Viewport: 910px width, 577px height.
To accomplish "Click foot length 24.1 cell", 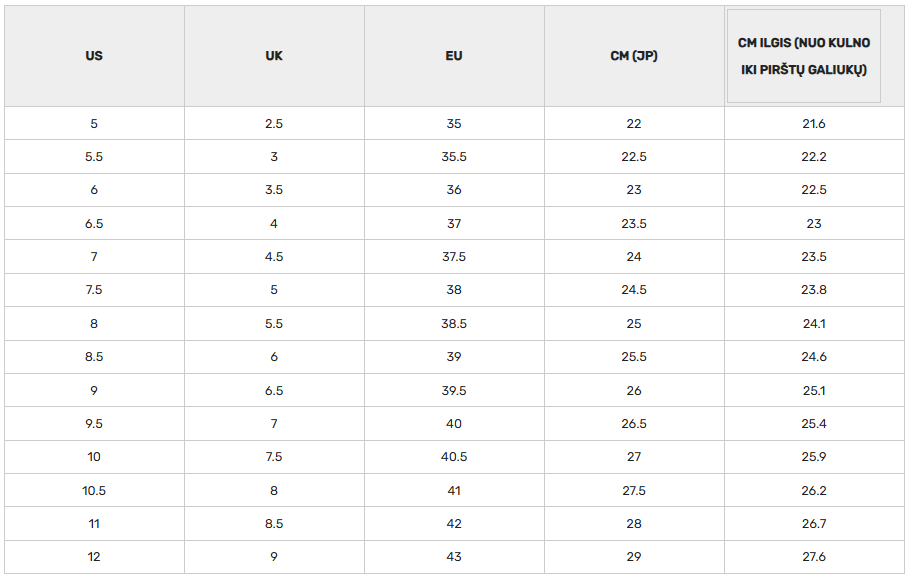I will click(814, 324).
